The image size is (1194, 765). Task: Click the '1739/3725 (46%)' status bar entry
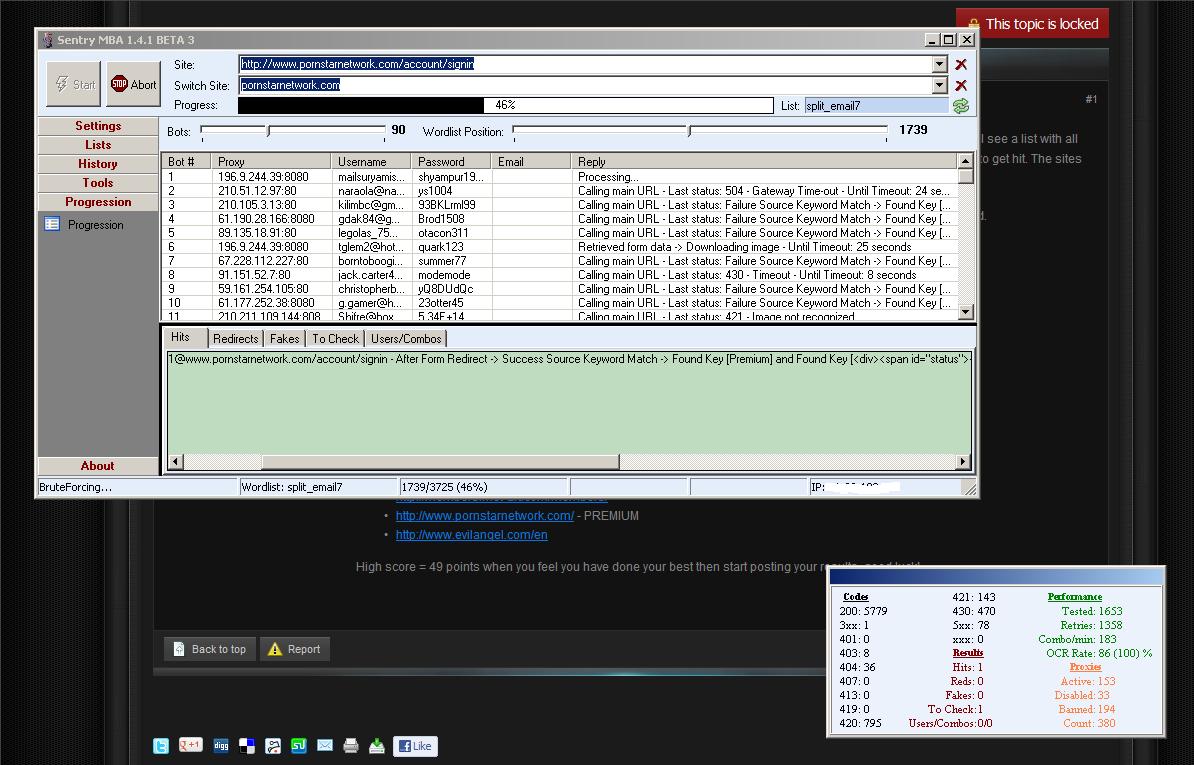(x=484, y=487)
